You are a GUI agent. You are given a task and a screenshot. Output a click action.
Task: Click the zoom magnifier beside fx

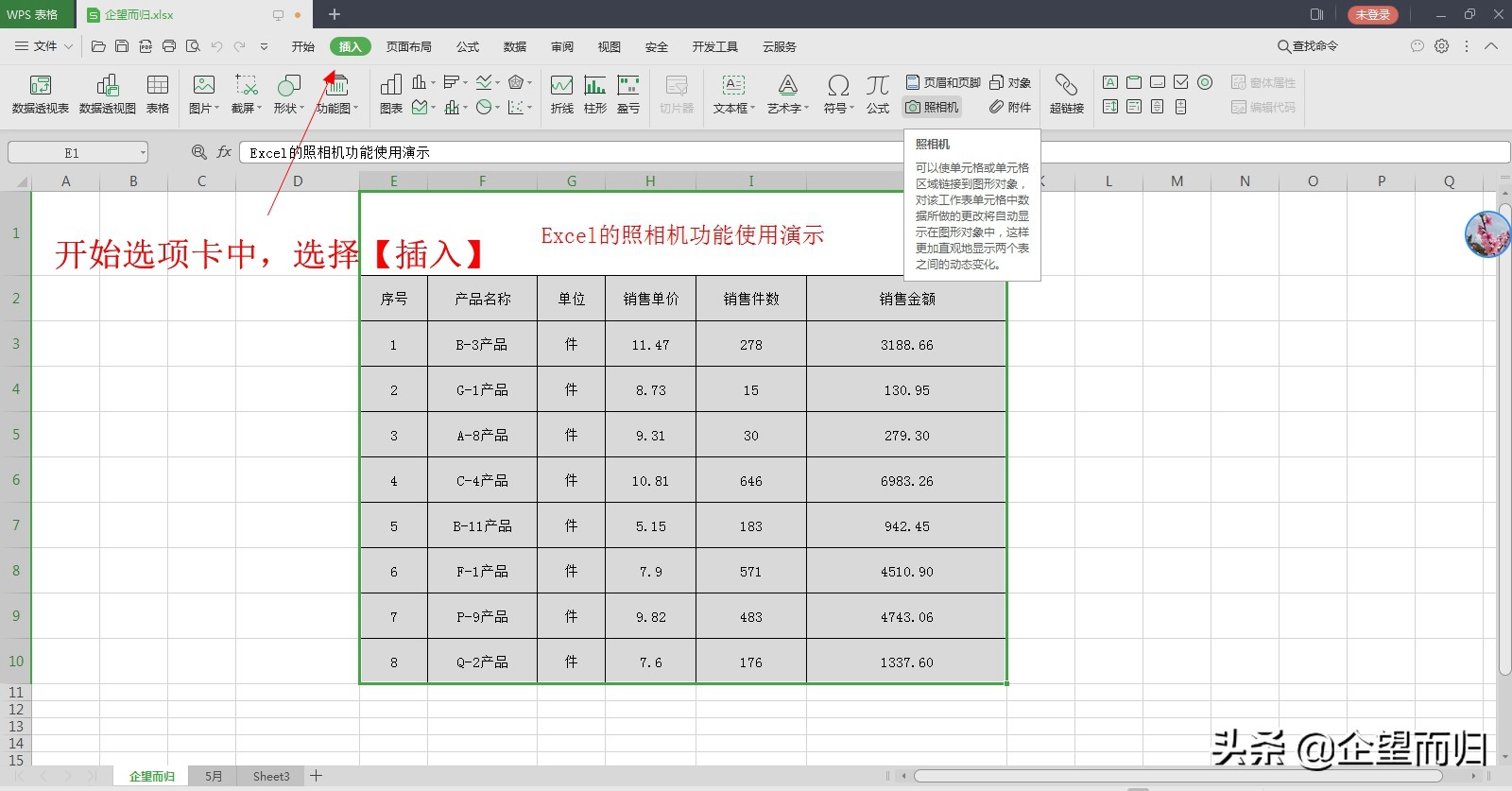(x=199, y=152)
